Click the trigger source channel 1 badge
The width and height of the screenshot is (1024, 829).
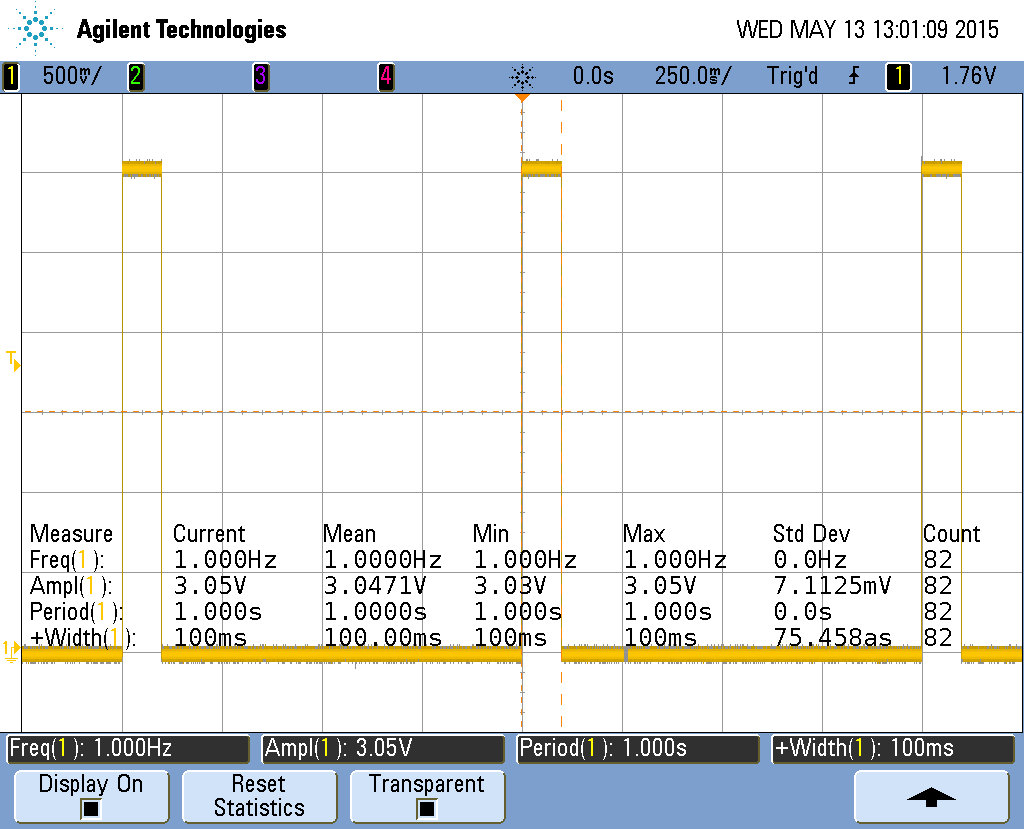(898, 76)
